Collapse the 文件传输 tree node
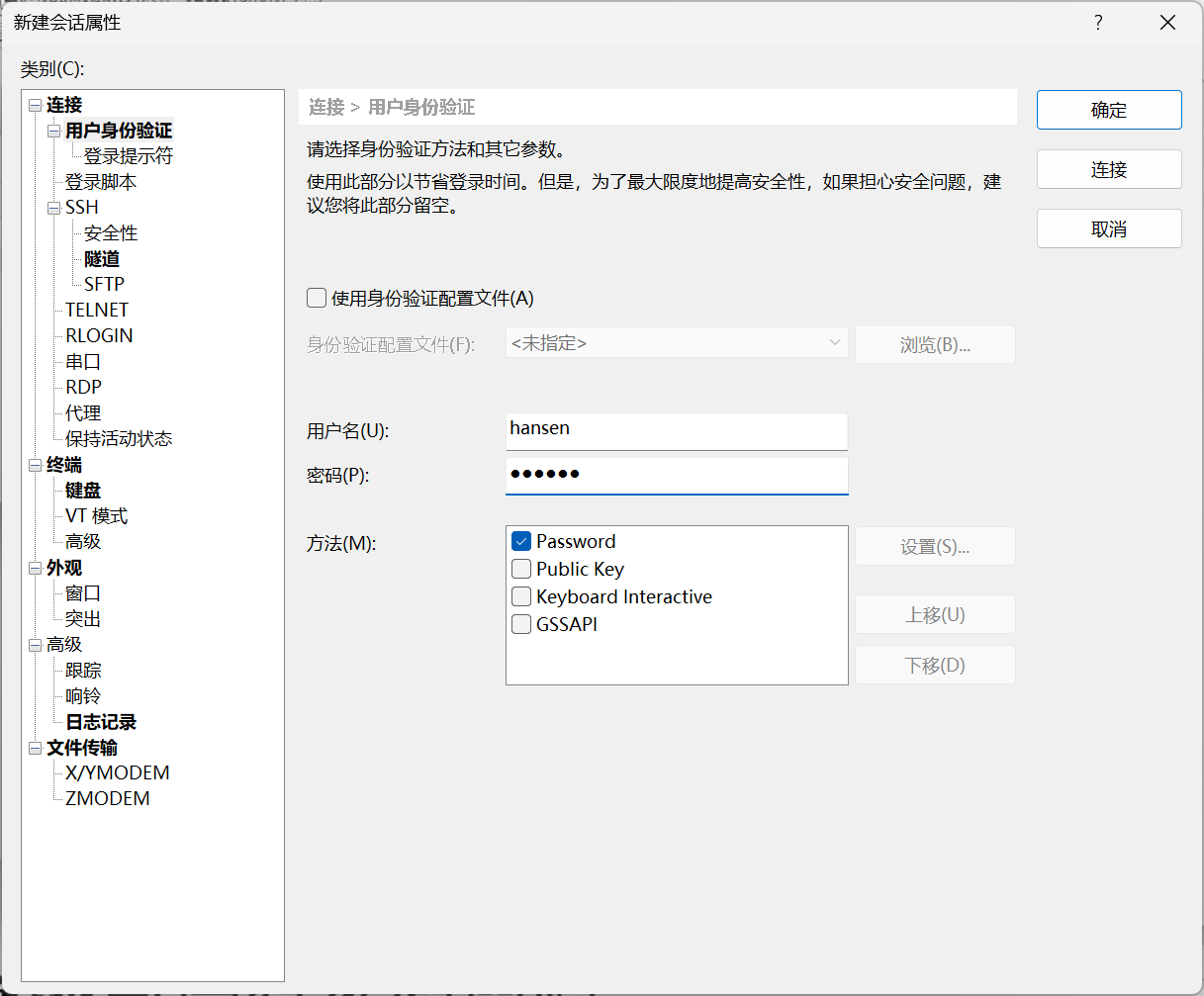This screenshot has height=996, width=1204. point(36,748)
